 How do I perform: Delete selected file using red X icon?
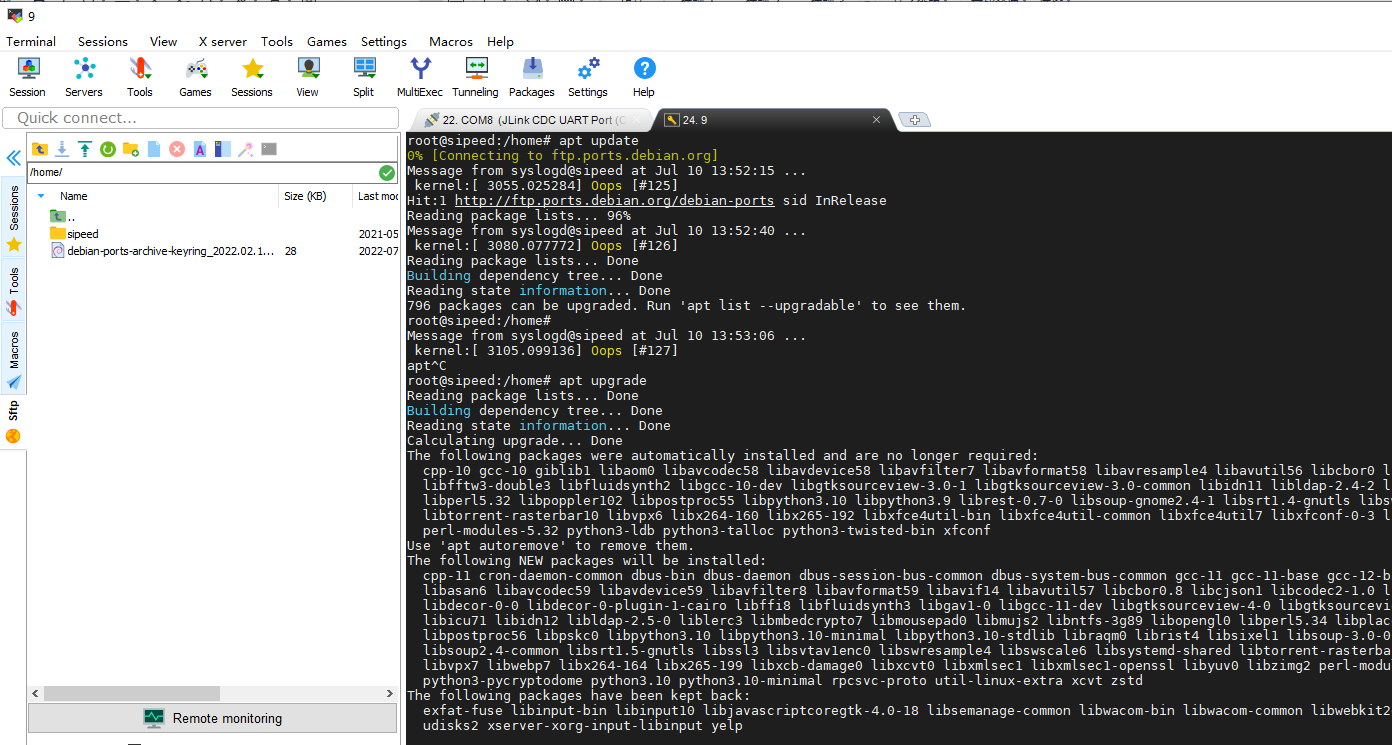(177, 149)
